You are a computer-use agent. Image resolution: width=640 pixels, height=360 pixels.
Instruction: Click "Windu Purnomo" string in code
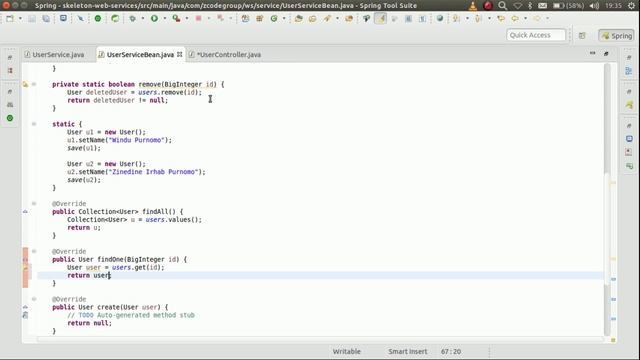coord(137,140)
